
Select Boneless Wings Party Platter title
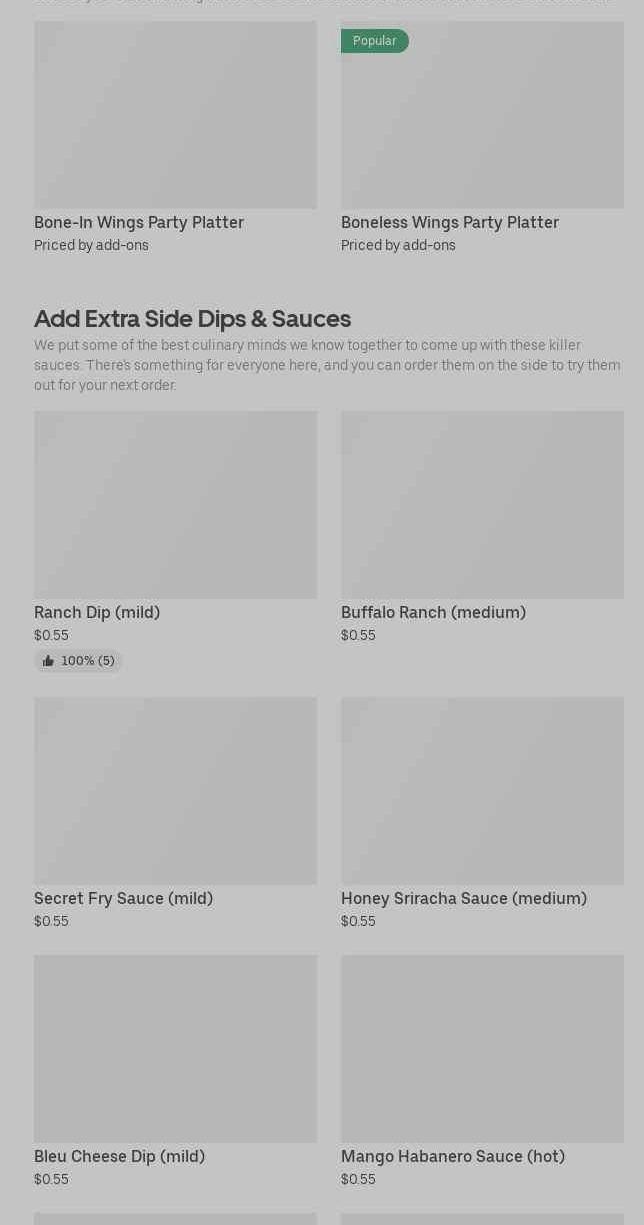coord(450,222)
